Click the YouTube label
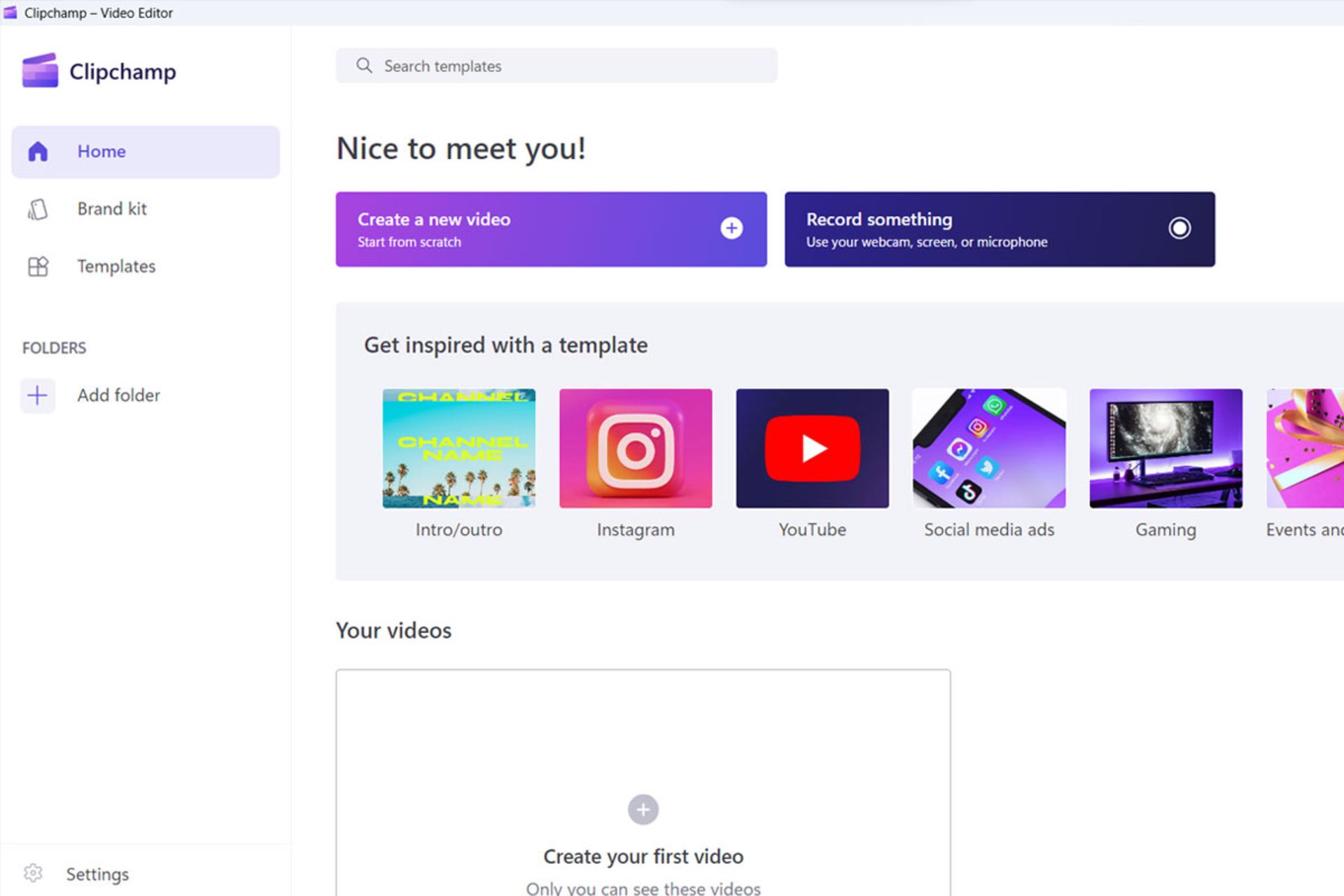Screen dimensions: 1344x896 click(812, 530)
